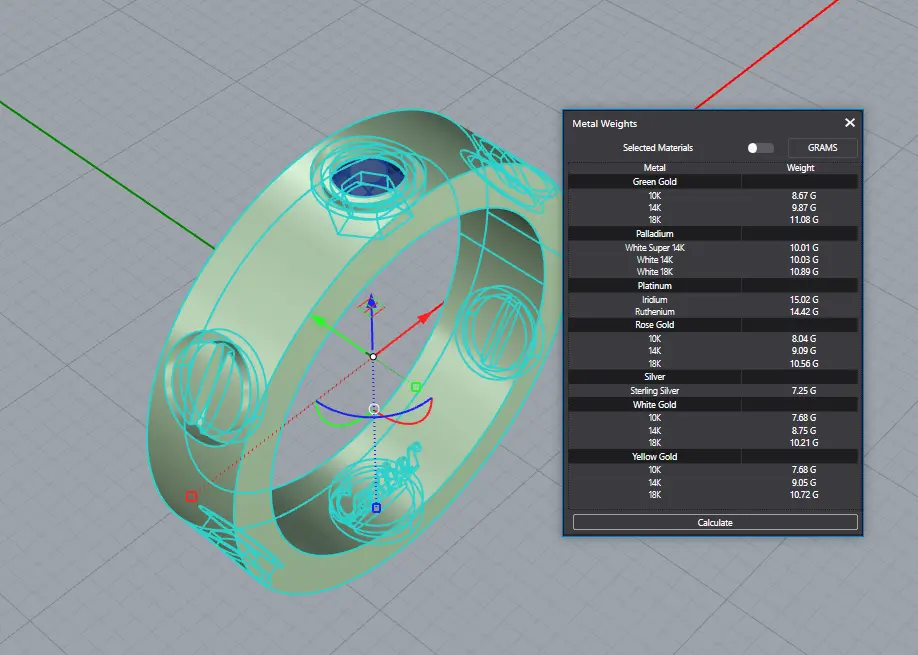Screen dimensions: 918x655
Task: Click the Green Gold group header
Action: [655, 182]
